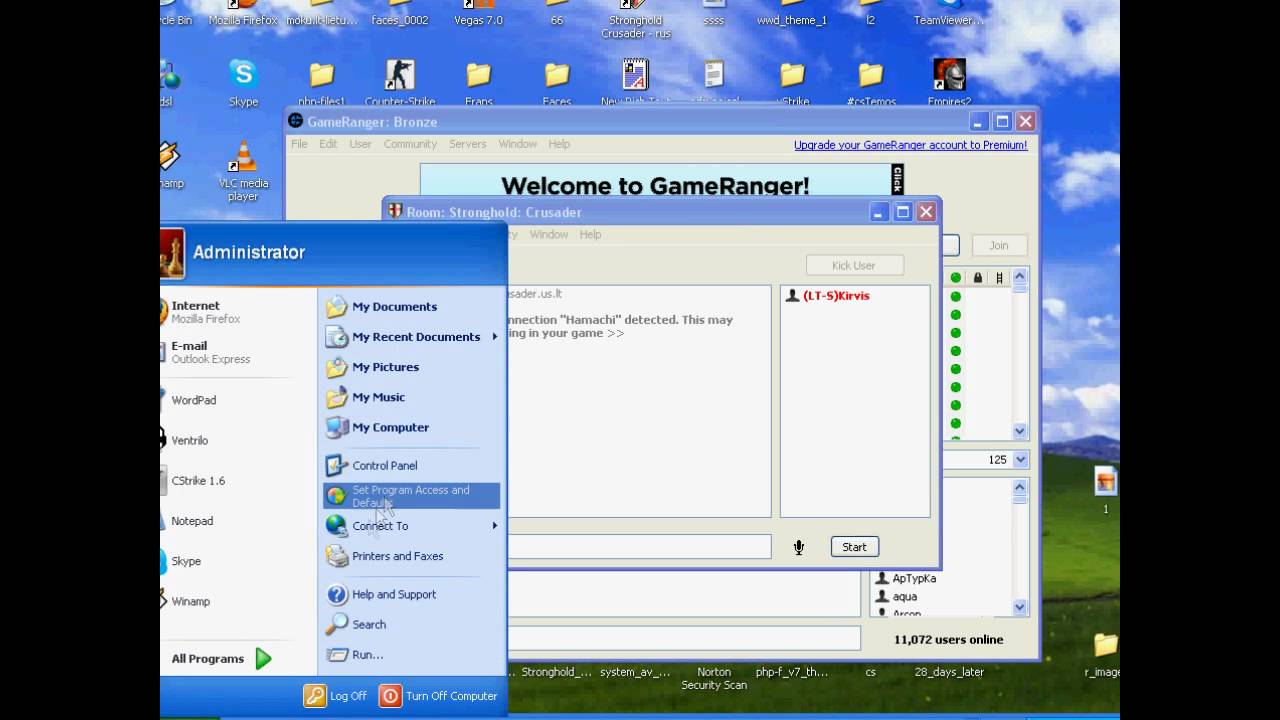Screen dimensions: 1280x720
Task: Click the green status column header icon
Action: click(955, 278)
